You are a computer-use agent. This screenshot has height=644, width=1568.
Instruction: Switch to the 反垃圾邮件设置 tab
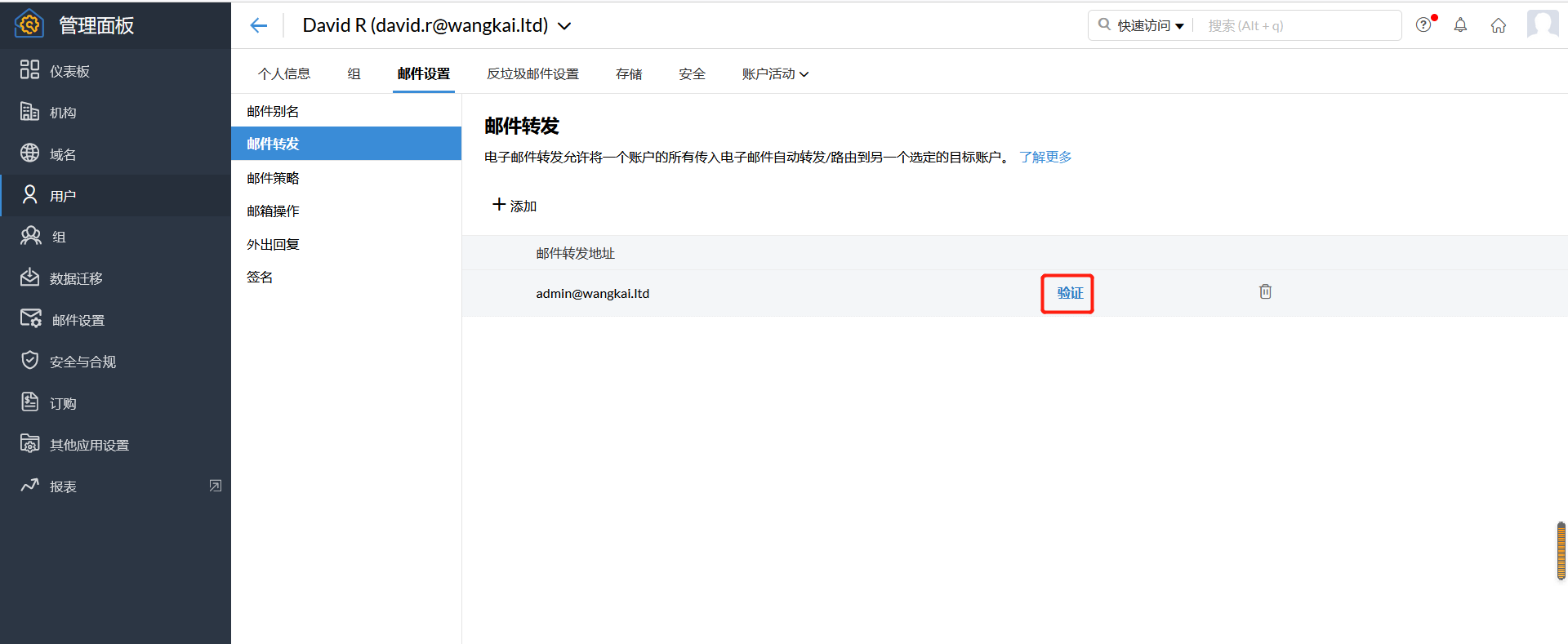[x=532, y=73]
